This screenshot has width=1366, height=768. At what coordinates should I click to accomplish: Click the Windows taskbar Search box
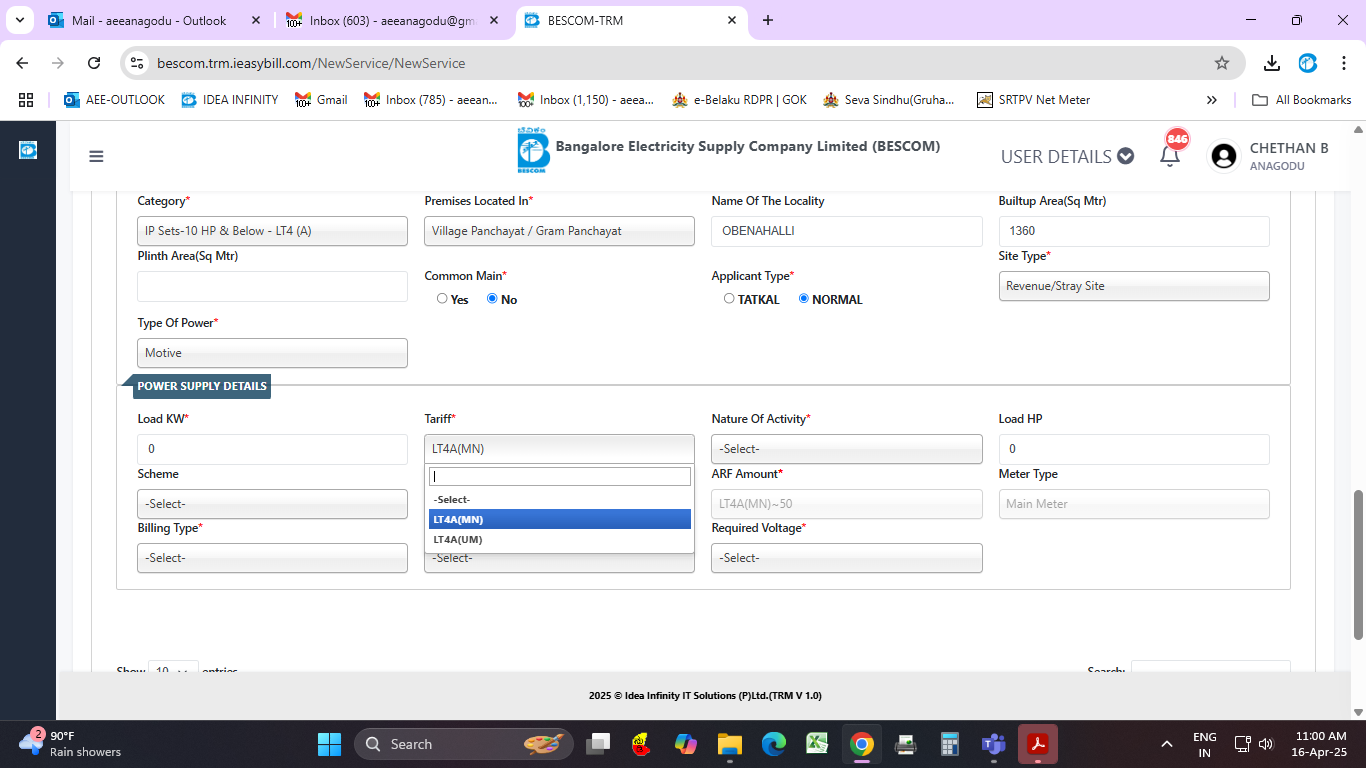[465, 744]
